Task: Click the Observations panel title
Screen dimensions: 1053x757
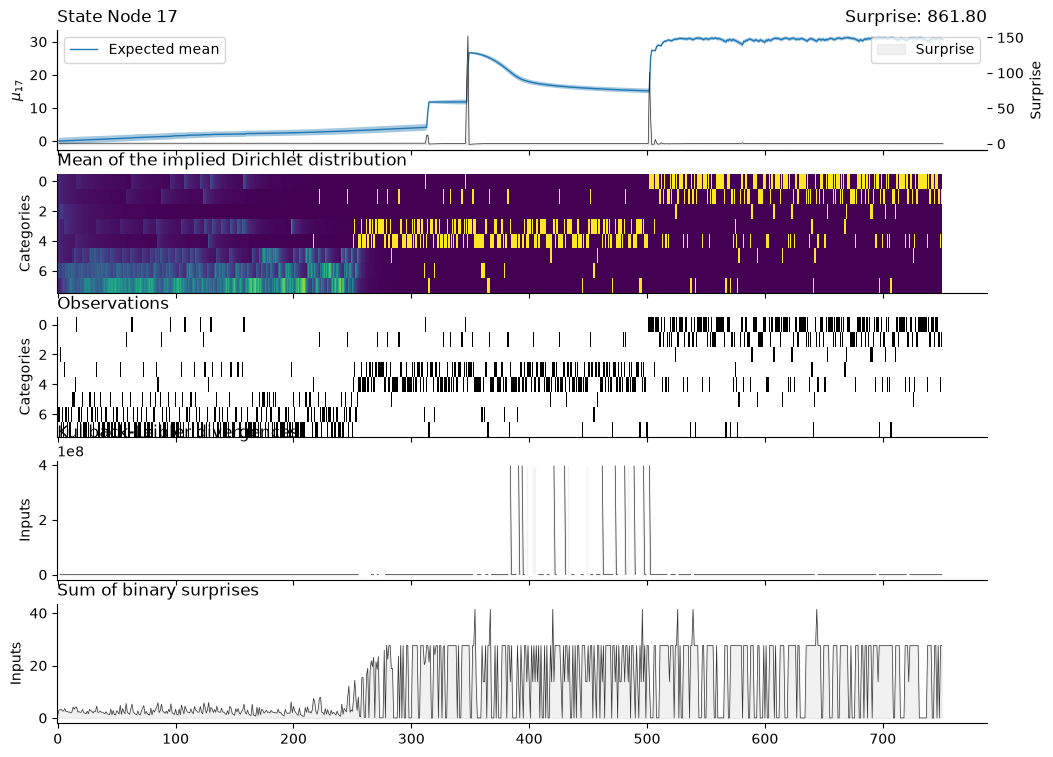Action: click(x=113, y=304)
